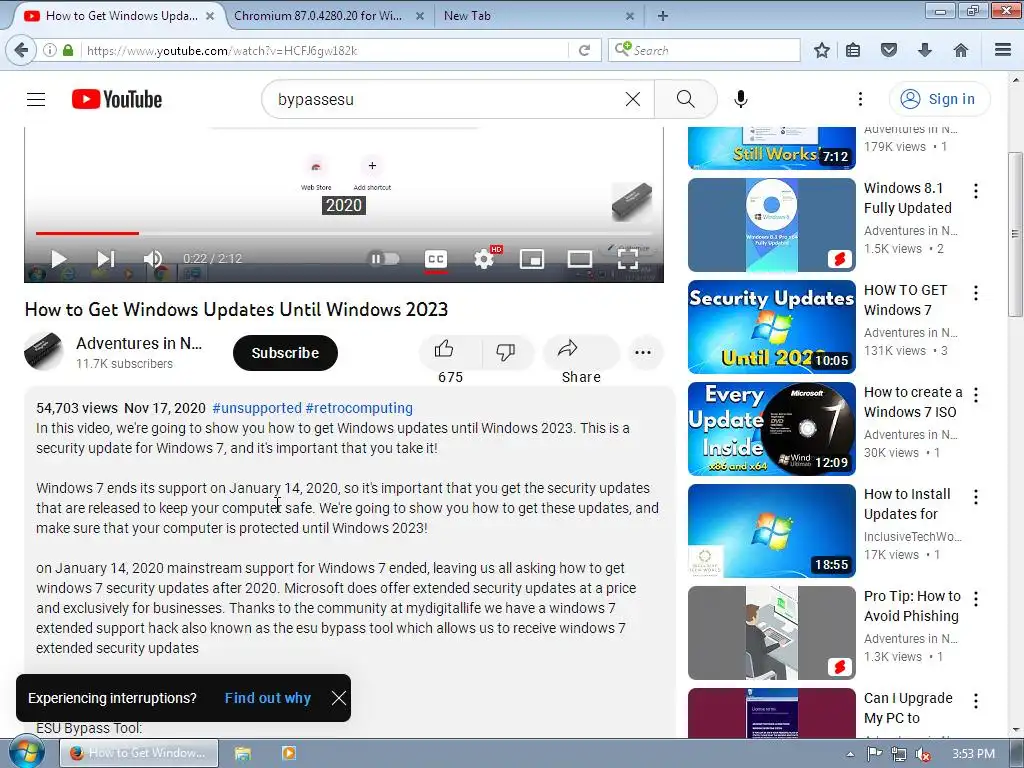Sign in to YouTube
The image size is (1024, 768).
click(x=939, y=99)
